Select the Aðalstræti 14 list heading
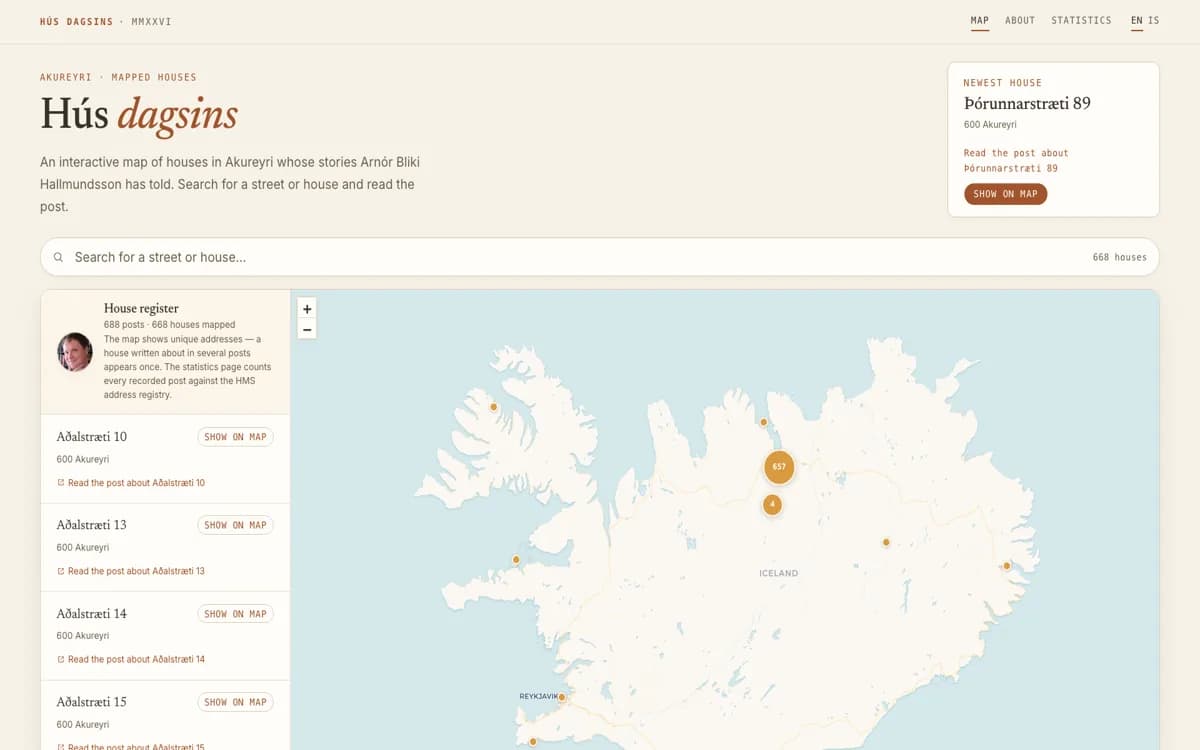Screen dimensions: 1200x750 tap(92, 614)
